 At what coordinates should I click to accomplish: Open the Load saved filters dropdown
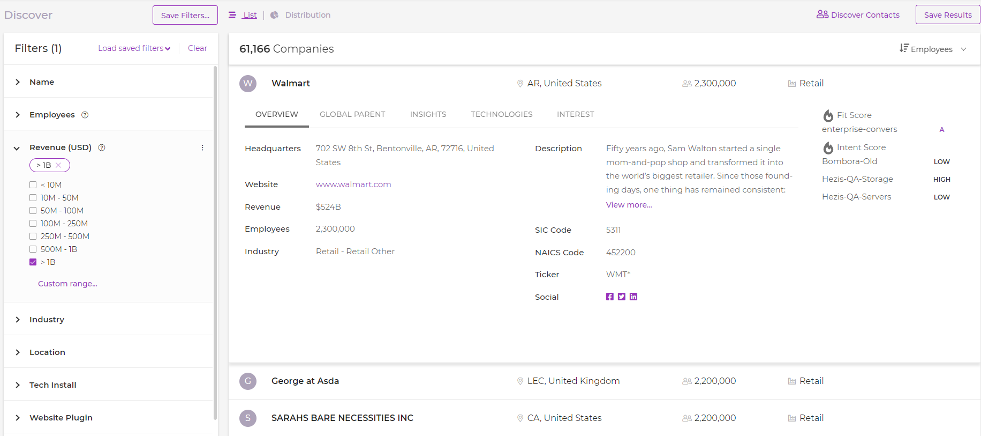point(135,48)
